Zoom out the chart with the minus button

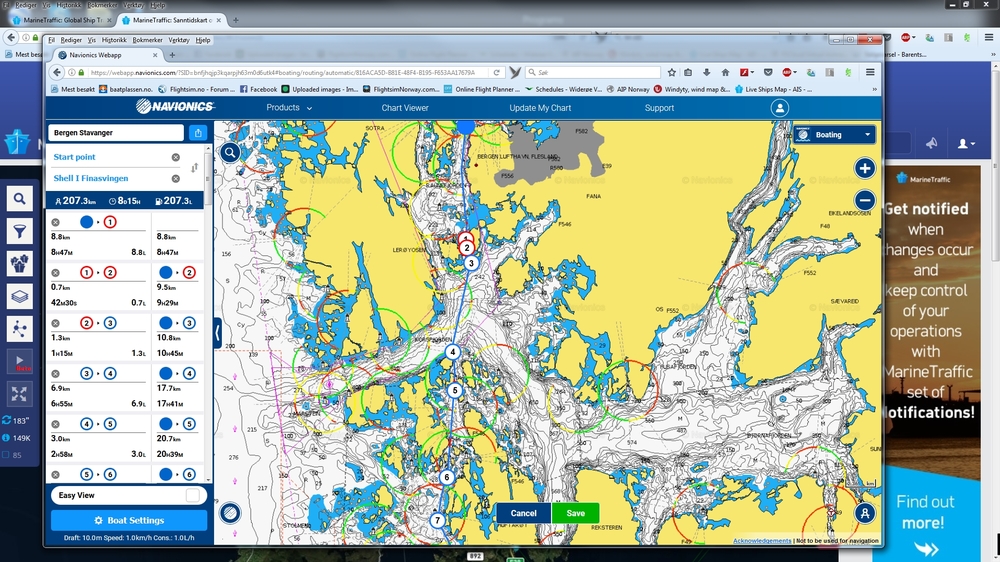point(865,200)
